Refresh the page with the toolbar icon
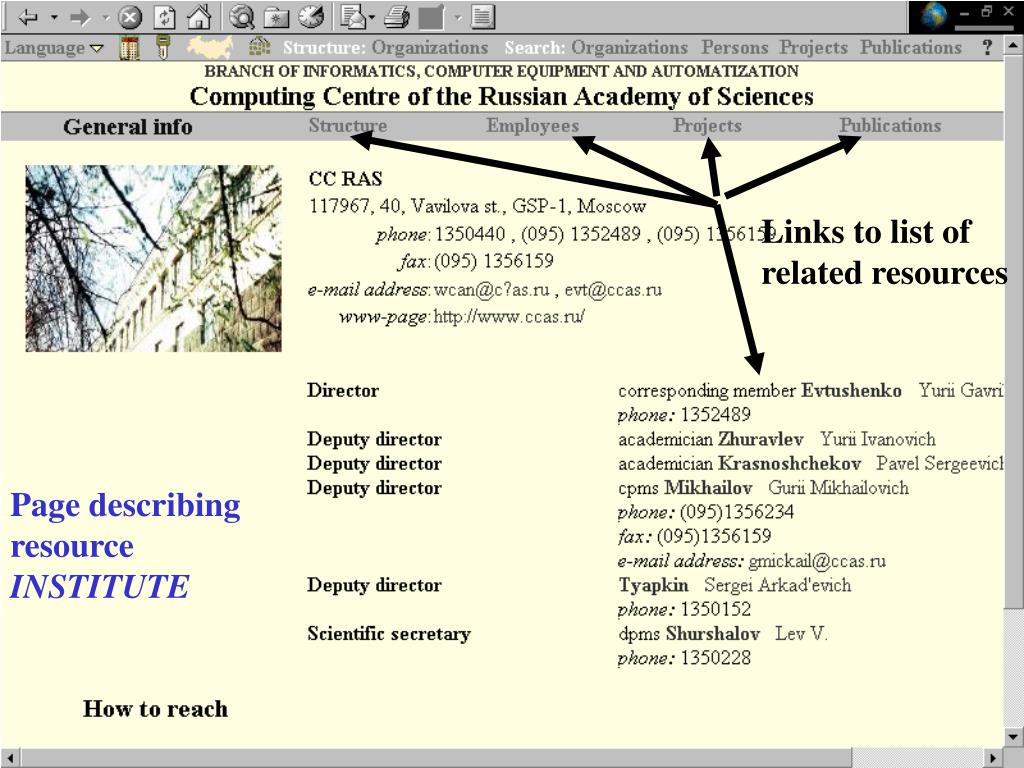The image size is (1024, 768). pyautogui.click(x=165, y=17)
